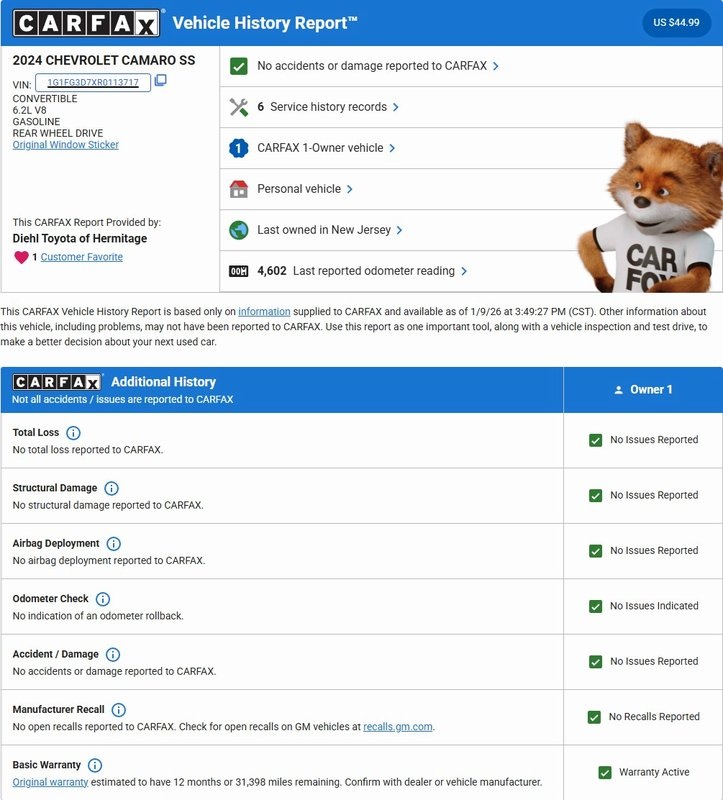Image resolution: width=723 pixels, height=800 pixels.
Task: Select the Owner 1 column header
Action: pos(643,390)
